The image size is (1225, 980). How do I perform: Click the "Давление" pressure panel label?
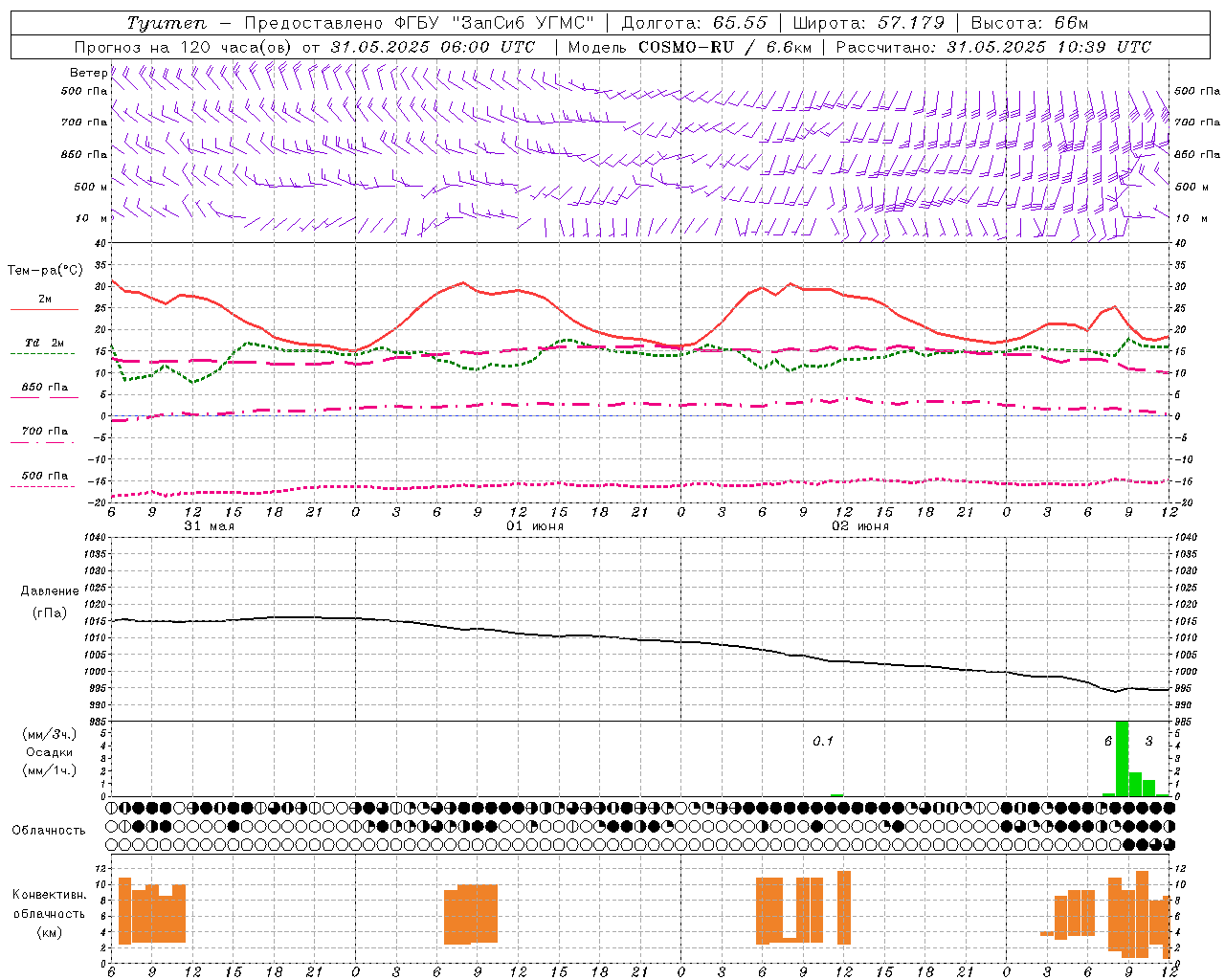[x=50, y=591]
